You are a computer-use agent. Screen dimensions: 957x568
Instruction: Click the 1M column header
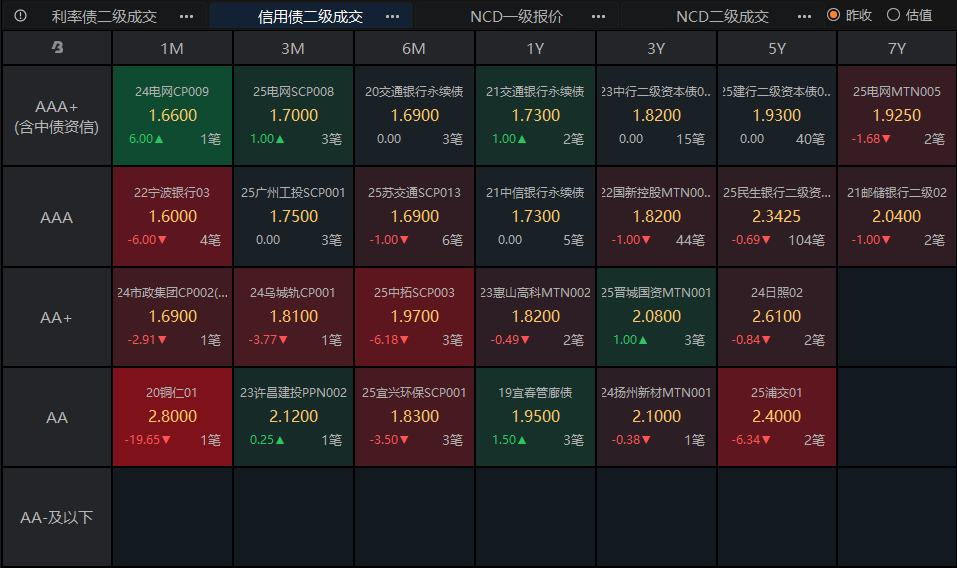pos(172,48)
